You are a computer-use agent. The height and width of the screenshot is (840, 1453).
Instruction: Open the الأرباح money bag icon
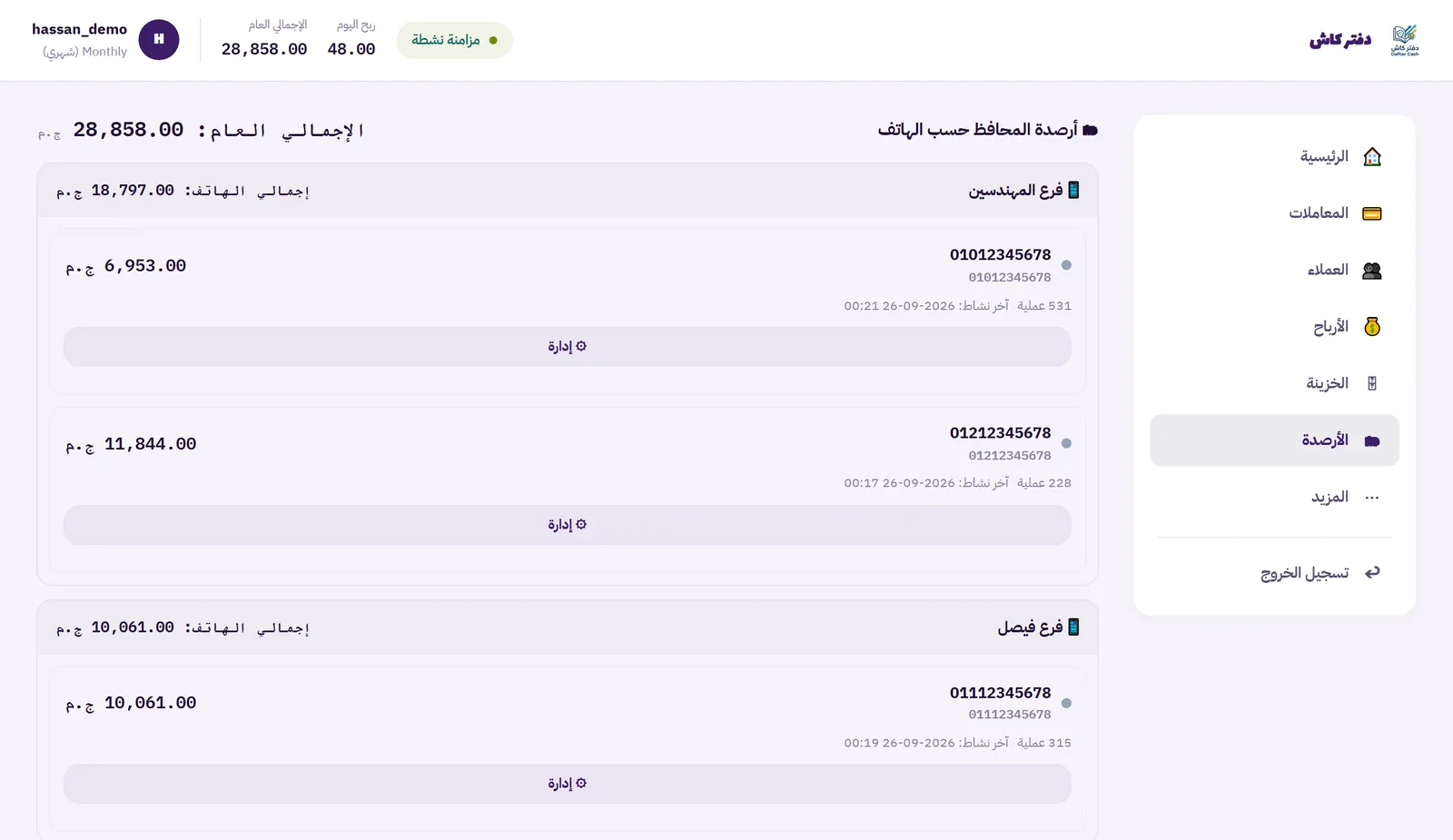point(1372,327)
